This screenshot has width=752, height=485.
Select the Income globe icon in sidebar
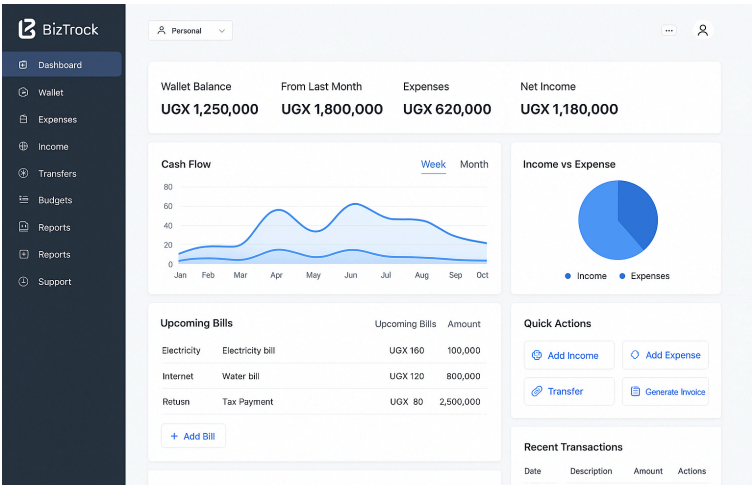coord(23,146)
